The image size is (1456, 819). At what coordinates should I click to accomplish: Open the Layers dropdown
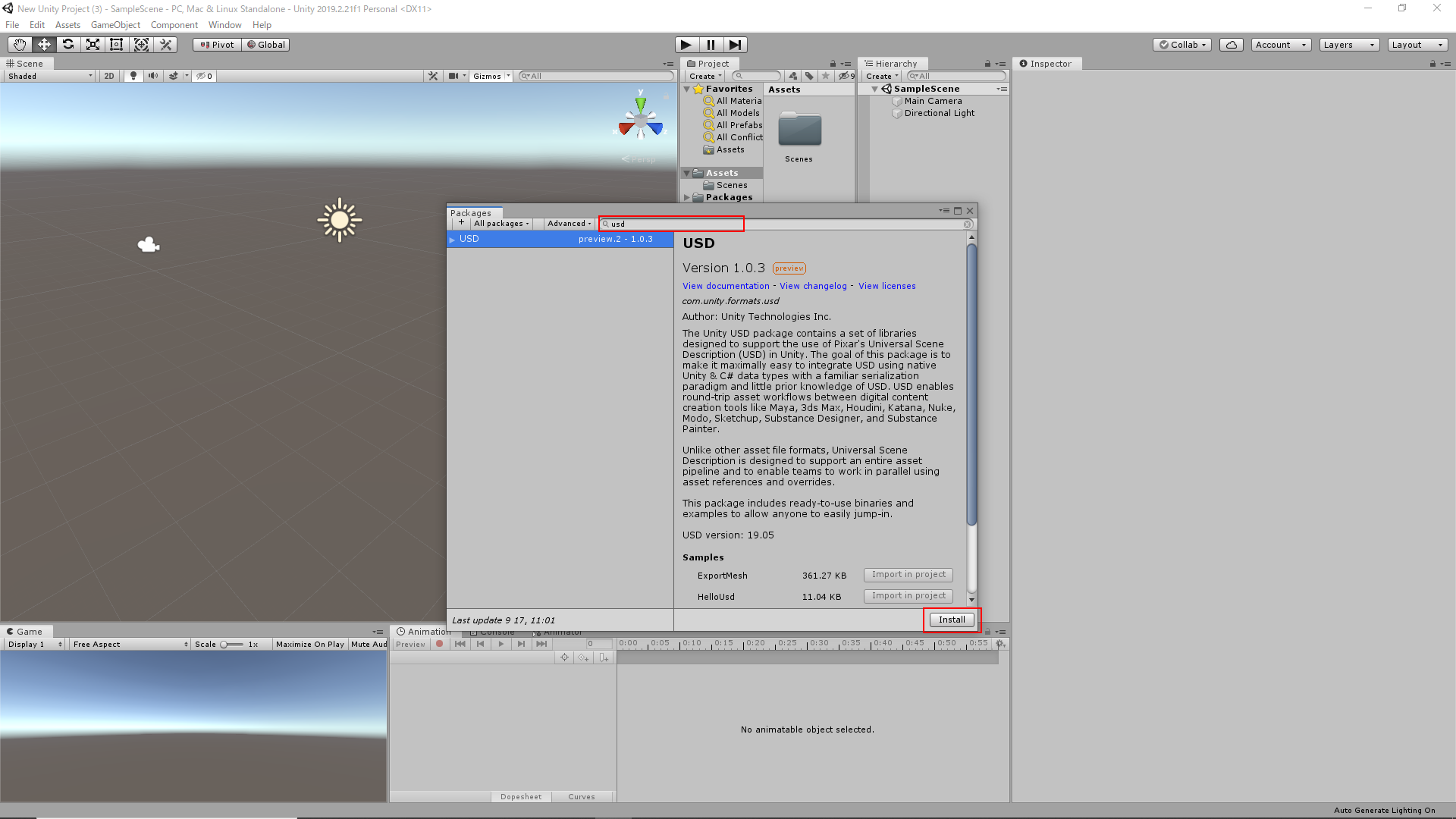1349,45
